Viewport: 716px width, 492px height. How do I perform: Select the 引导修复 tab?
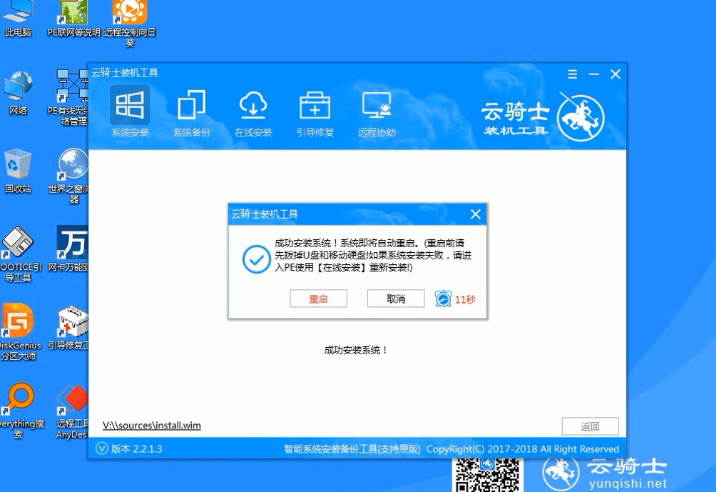pos(315,112)
